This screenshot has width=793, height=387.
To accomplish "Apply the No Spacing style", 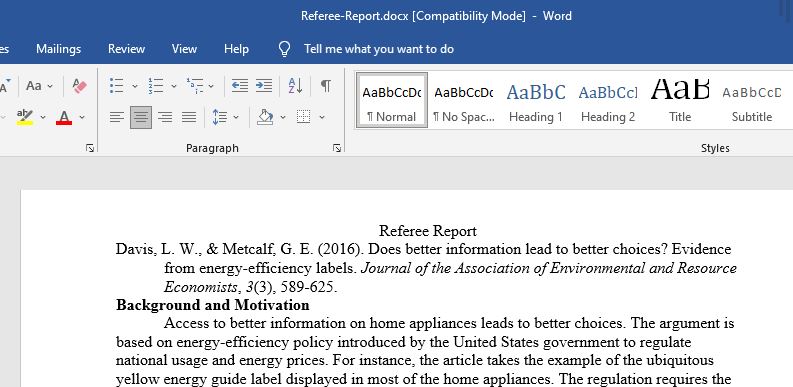I will pos(464,100).
